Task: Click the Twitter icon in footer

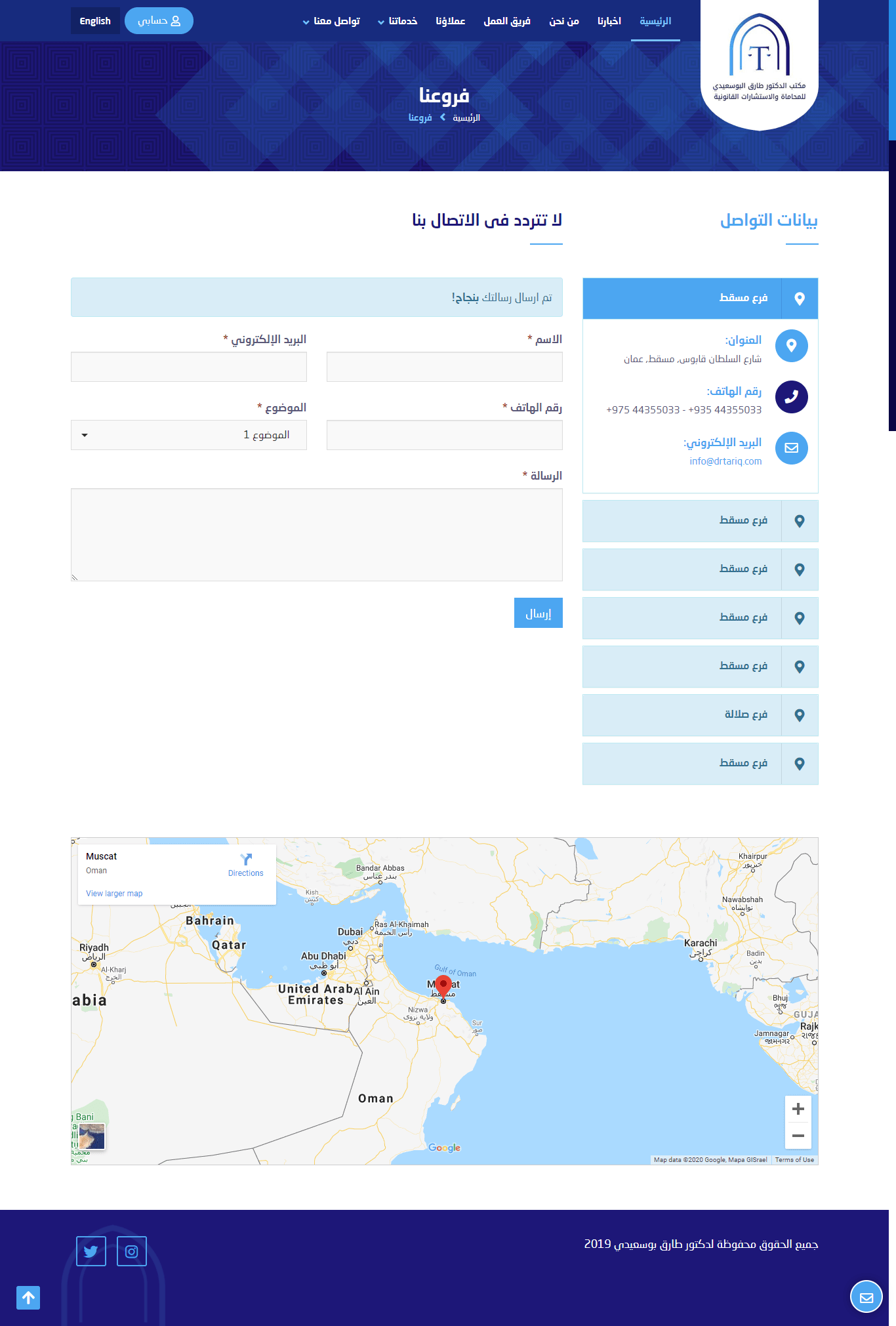Action: pyautogui.click(x=91, y=1251)
